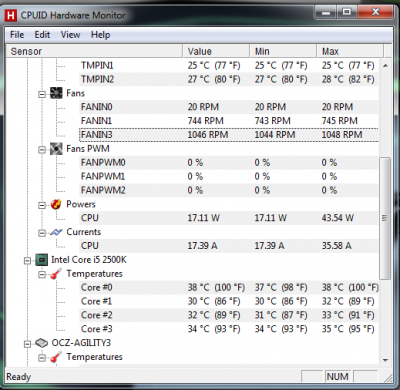Image resolution: width=400 pixels, height=390 pixels.
Task: Click the Powers flame icon
Action: (x=56, y=204)
